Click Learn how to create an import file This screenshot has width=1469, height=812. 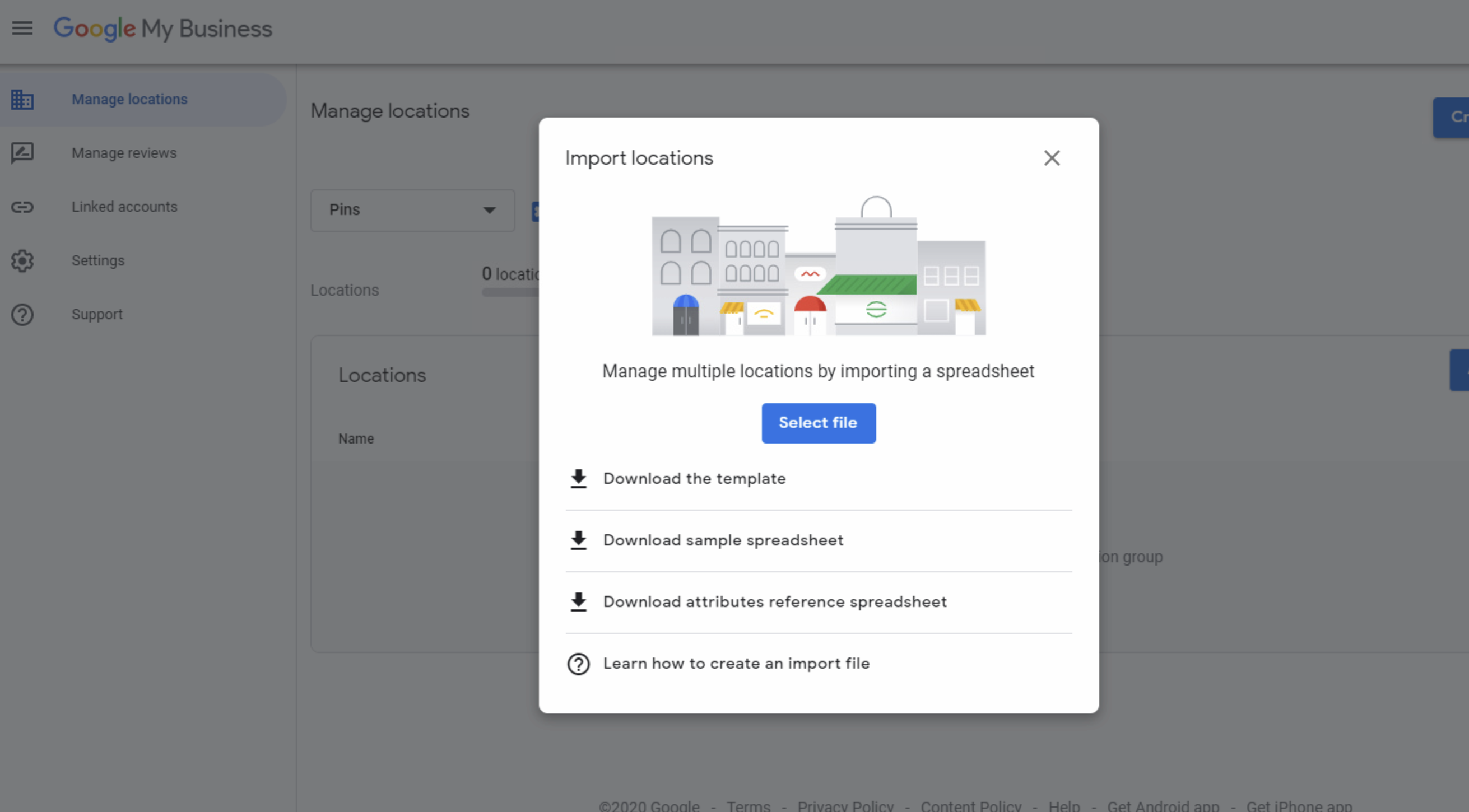tap(736, 664)
